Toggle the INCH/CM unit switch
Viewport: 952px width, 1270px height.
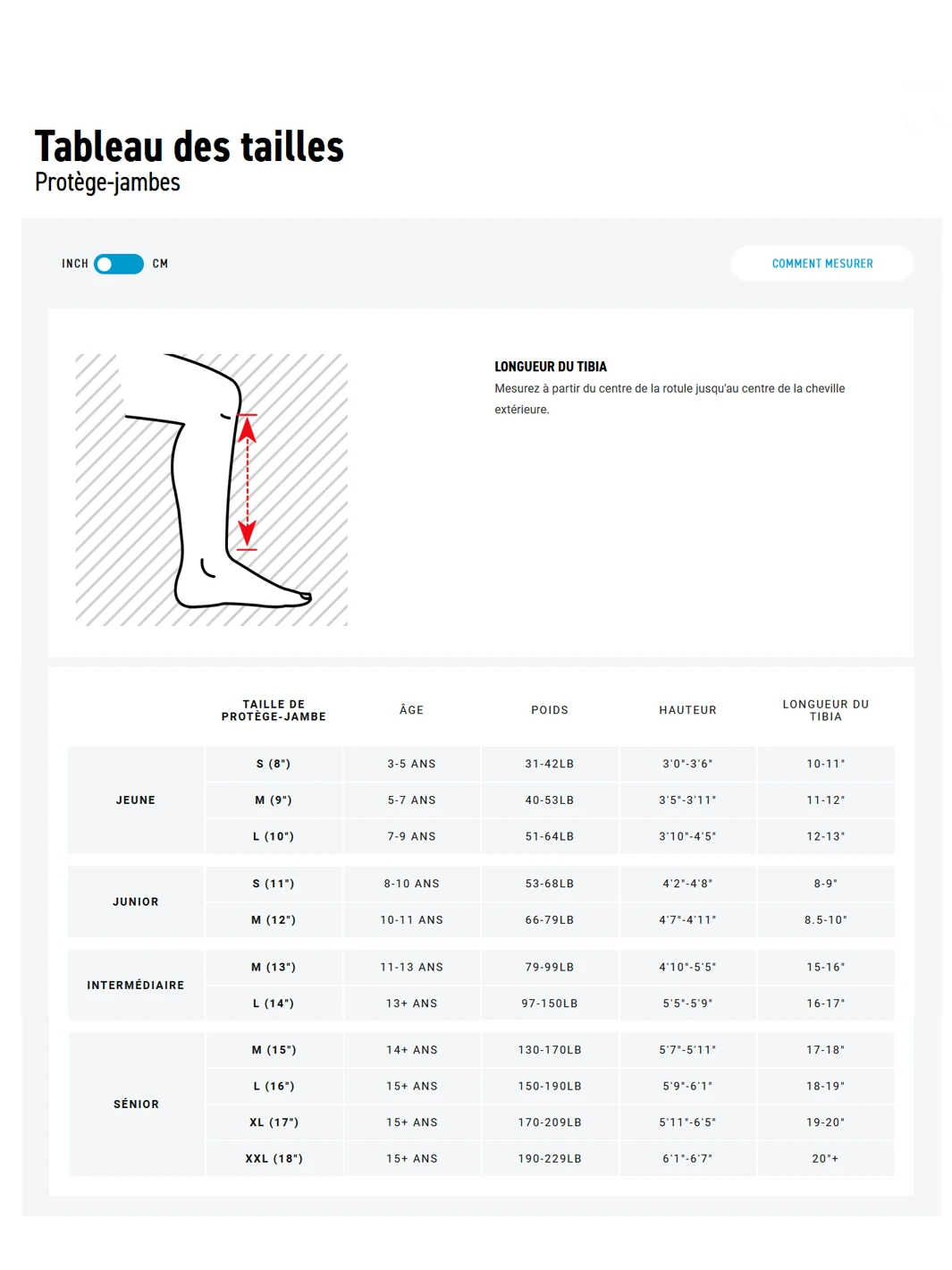(x=119, y=264)
